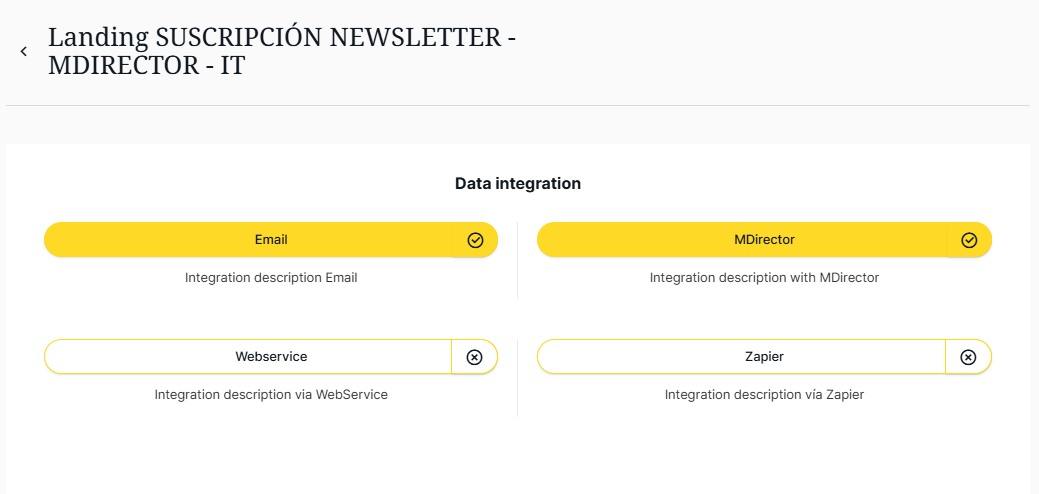The height and width of the screenshot is (494, 1039).
Task: Click the checkmark icon on the Email integration
Action: (475, 240)
